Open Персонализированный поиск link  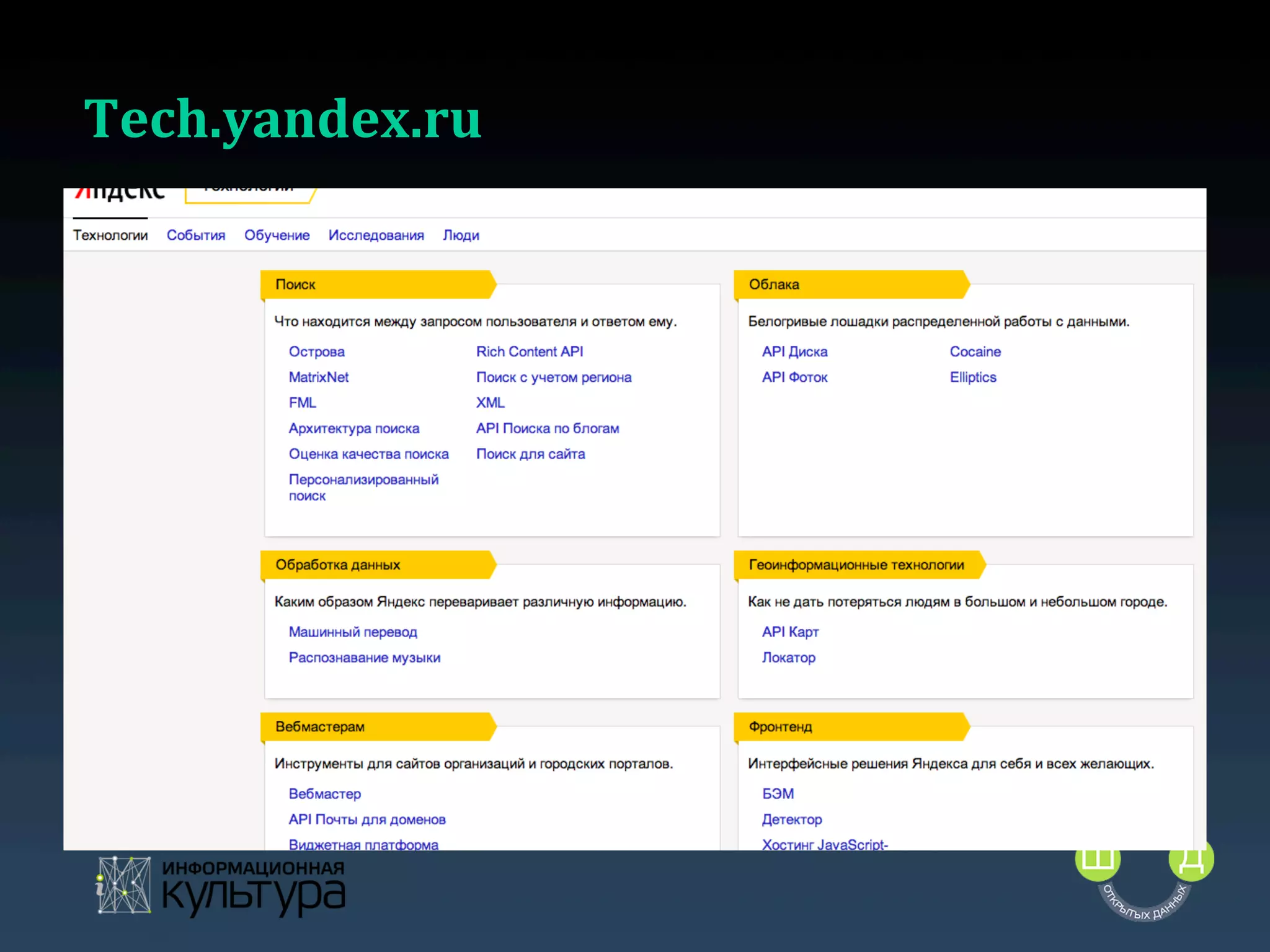click(363, 488)
